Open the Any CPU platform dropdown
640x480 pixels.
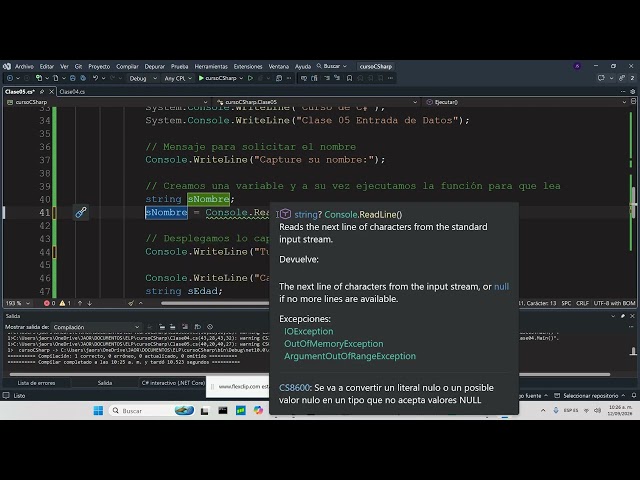[178, 78]
